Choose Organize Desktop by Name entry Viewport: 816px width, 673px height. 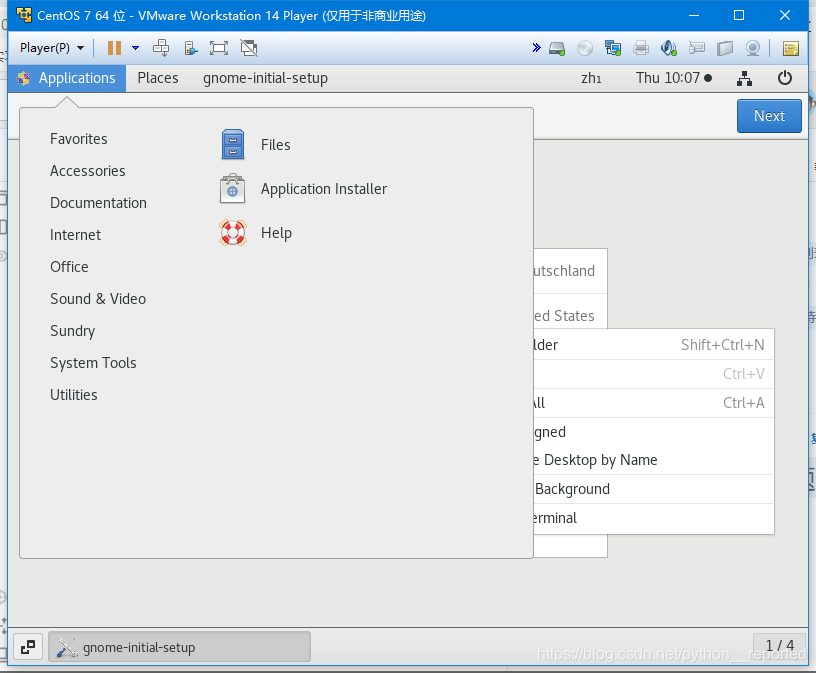pyautogui.click(x=654, y=460)
